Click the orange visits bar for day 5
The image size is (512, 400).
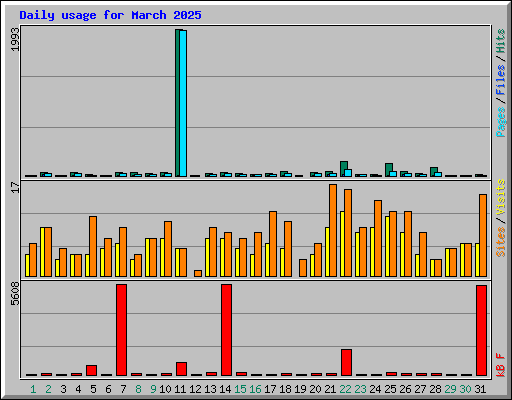(x=93, y=246)
